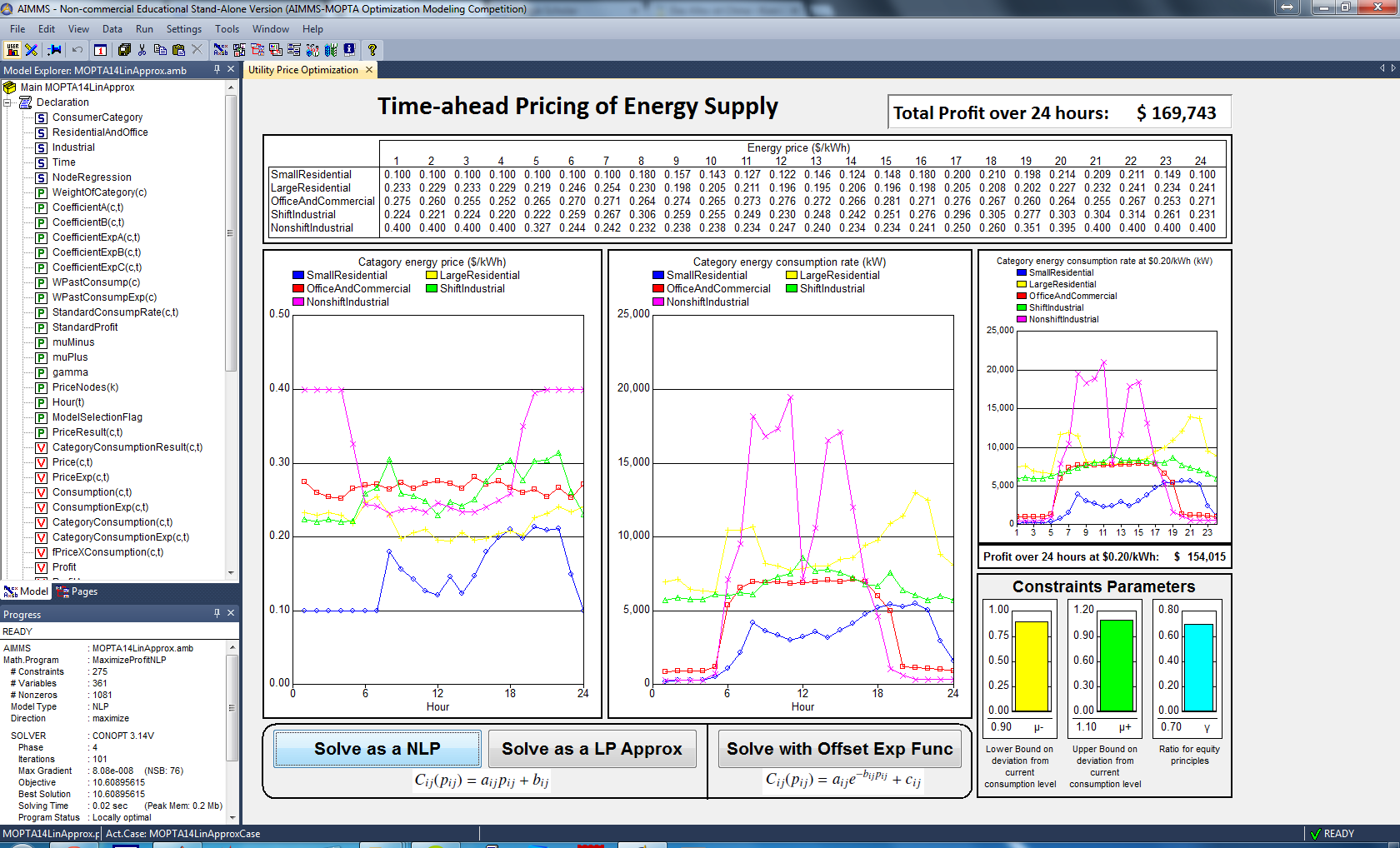
Task: Select ConsumerCategory set in tree
Action: pyautogui.click(x=97, y=117)
